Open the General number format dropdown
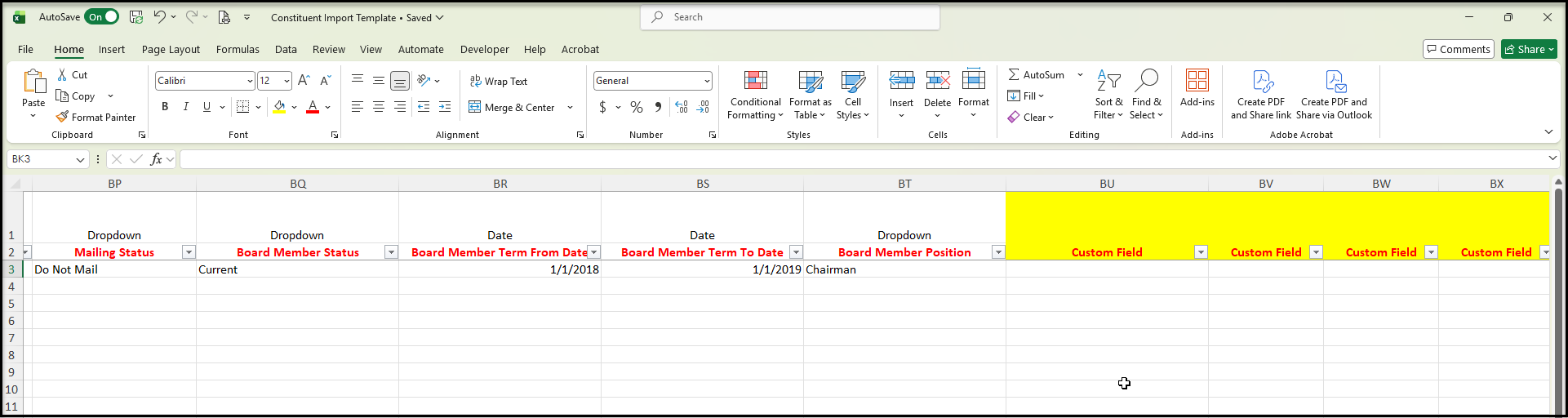1568x418 pixels. [707, 81]
